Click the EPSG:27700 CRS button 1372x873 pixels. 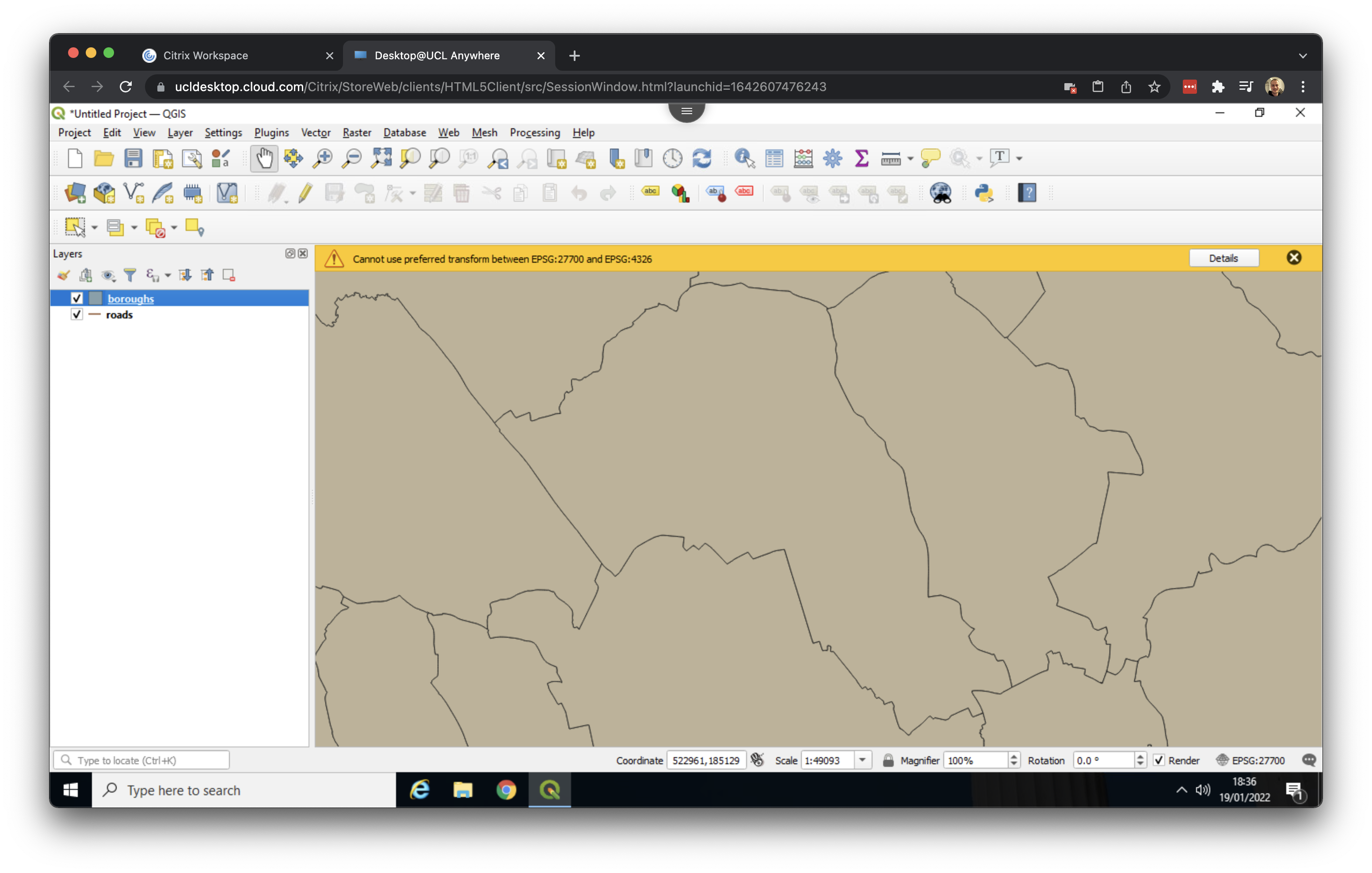[1251, 760]
